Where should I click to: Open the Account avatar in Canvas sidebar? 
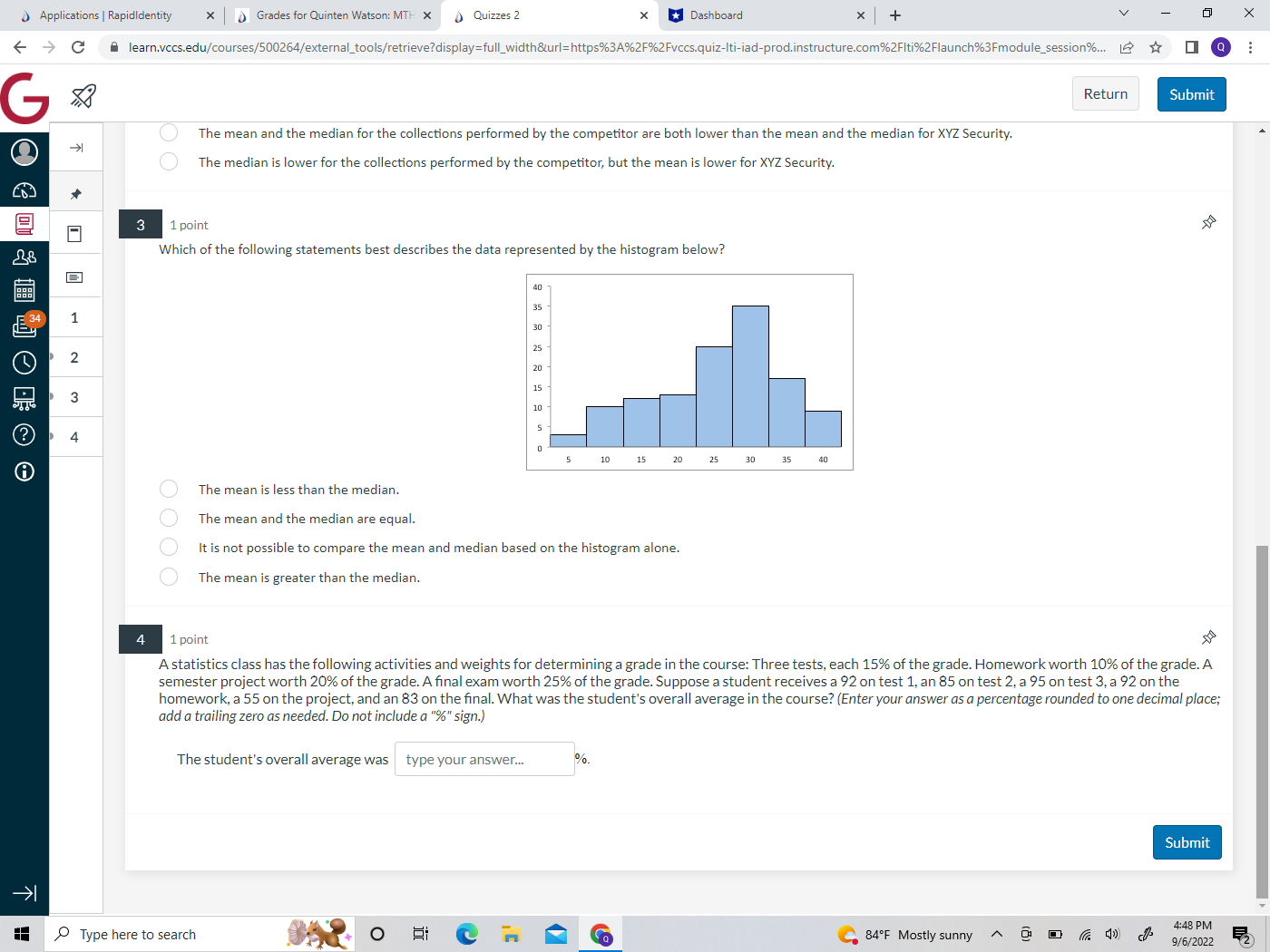pyautogui.click(x=24, y=151)
